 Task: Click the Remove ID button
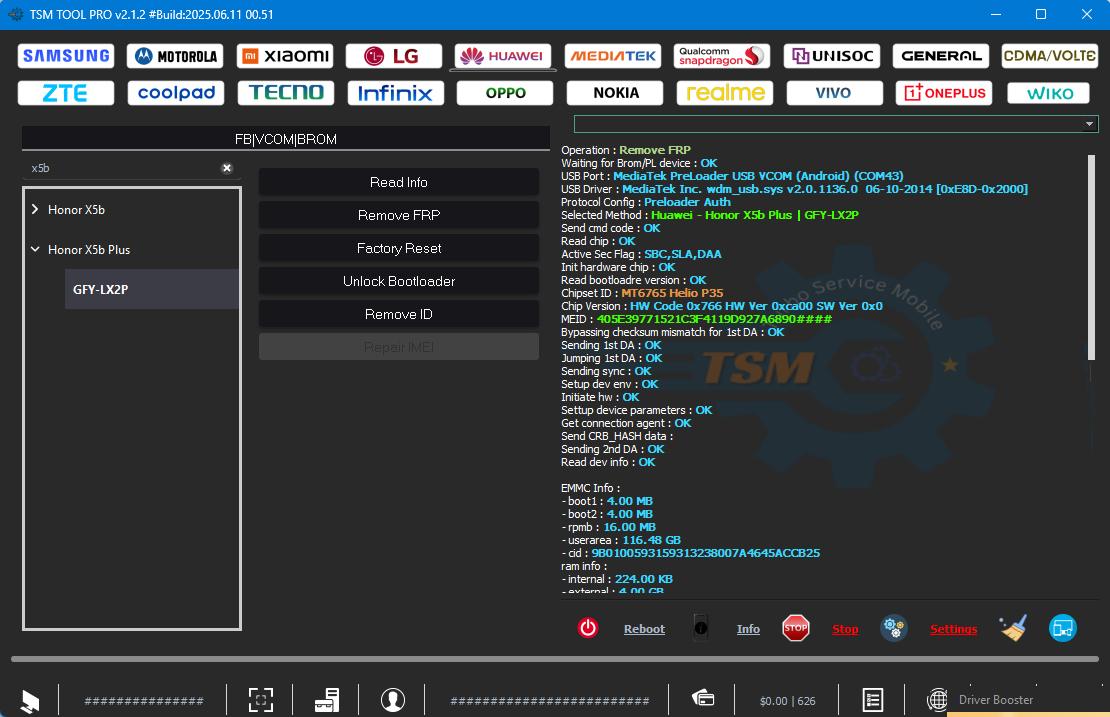[399, 314]
